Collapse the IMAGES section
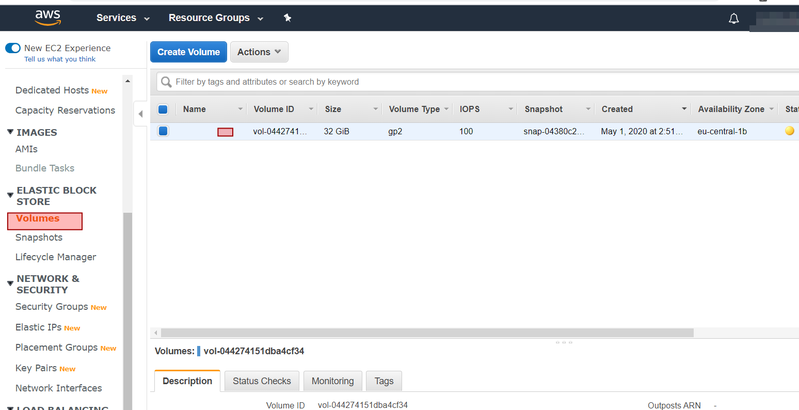 click(10, 132)
